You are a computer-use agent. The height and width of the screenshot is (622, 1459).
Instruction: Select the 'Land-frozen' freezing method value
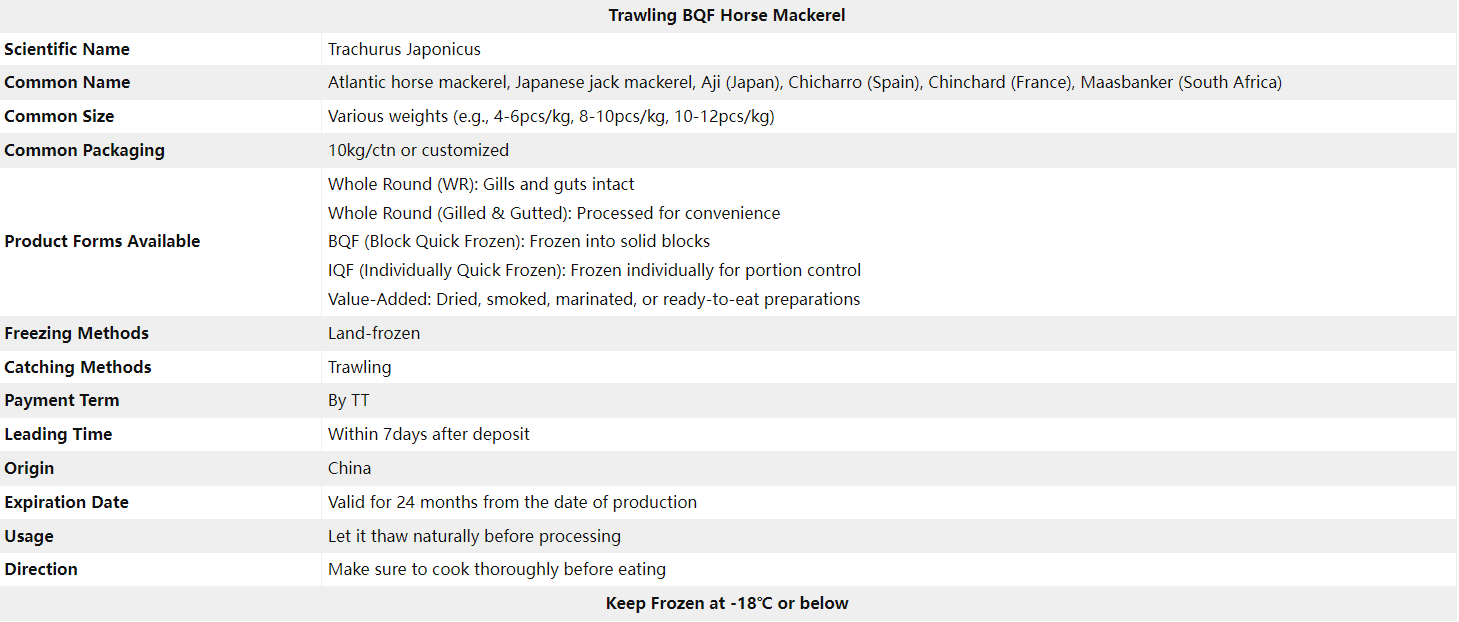click(374, 333)
